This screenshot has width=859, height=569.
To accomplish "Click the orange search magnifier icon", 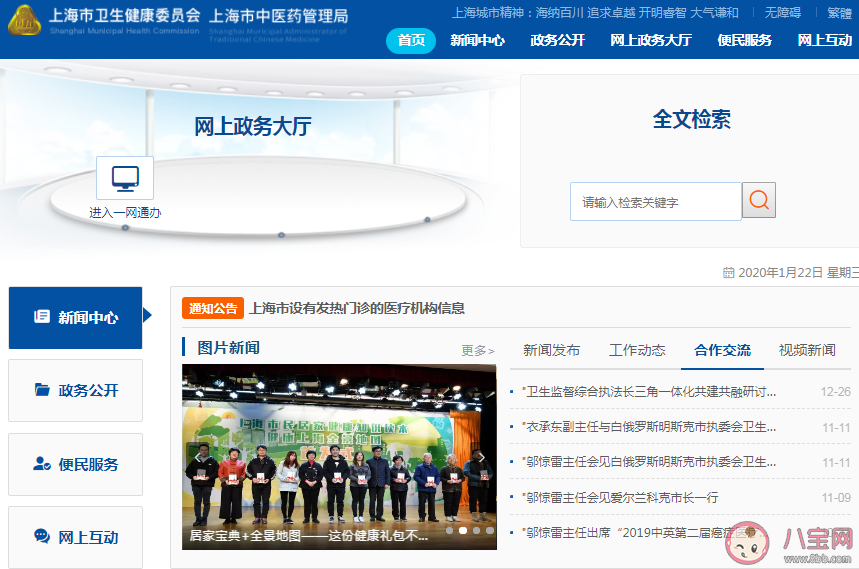I will point(759,200).
